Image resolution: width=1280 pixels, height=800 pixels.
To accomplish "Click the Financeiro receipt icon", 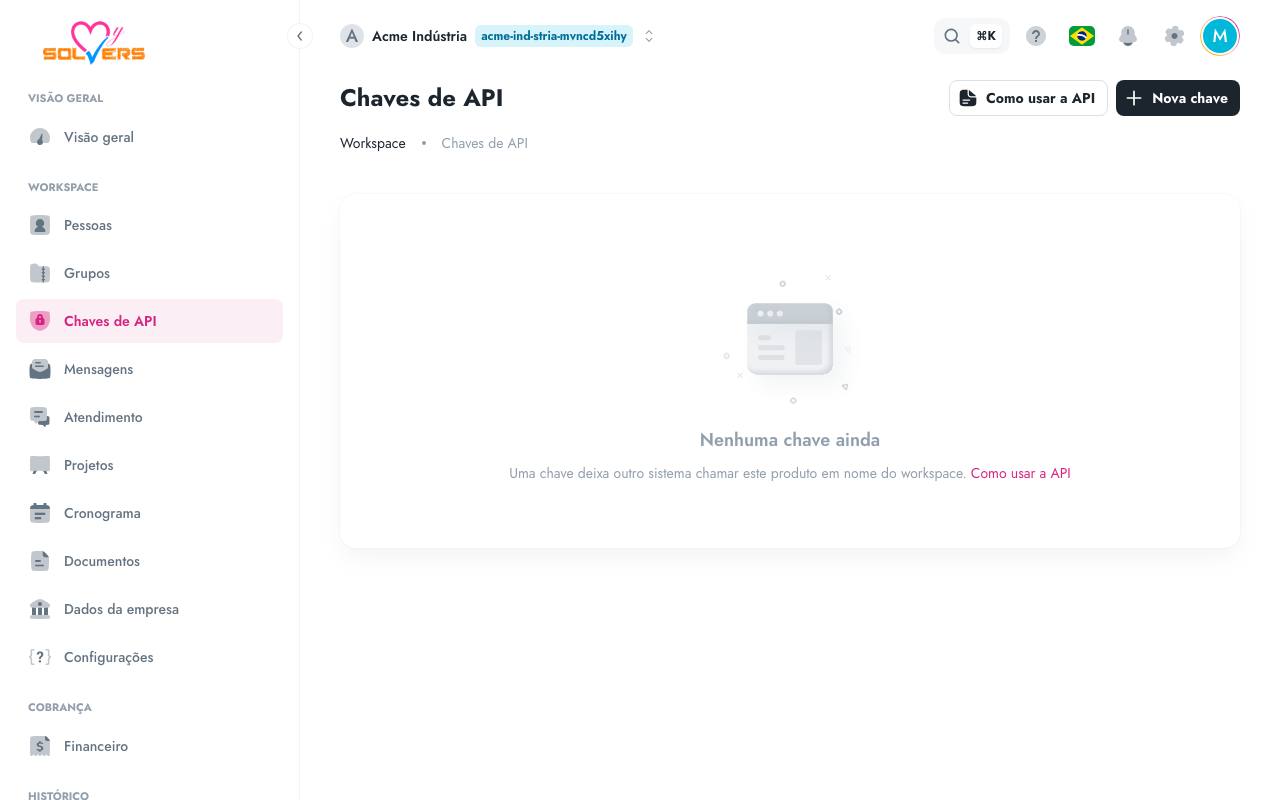I will (x=40, y=746).
